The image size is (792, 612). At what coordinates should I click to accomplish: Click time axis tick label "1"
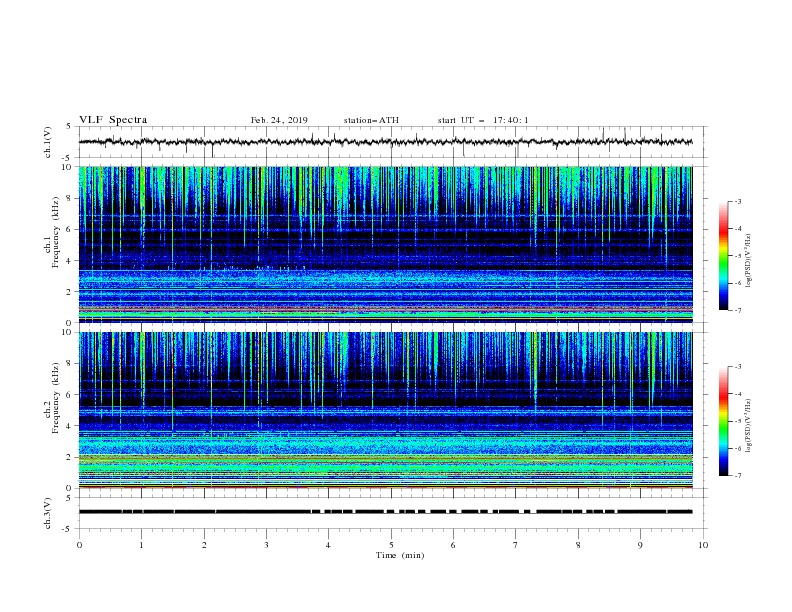point(141,545)
